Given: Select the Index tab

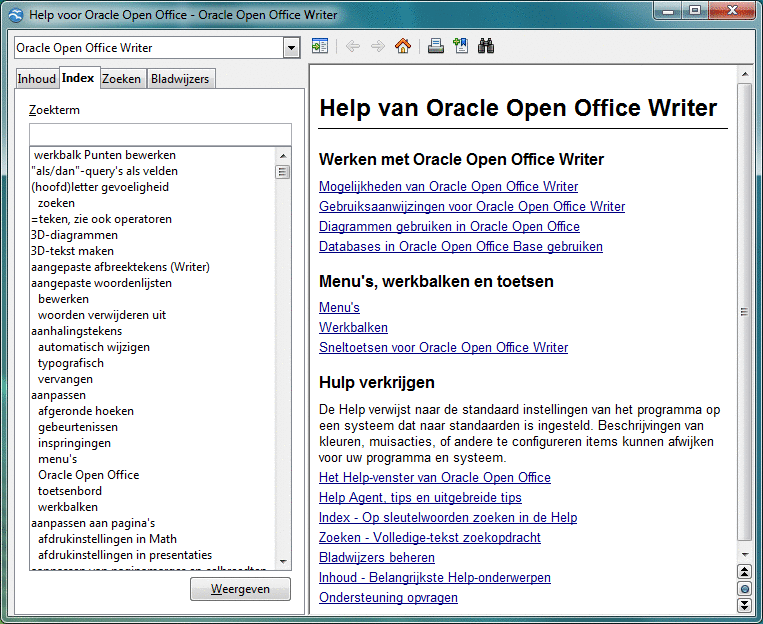Looking at the screenshot, I should (78, 78).
